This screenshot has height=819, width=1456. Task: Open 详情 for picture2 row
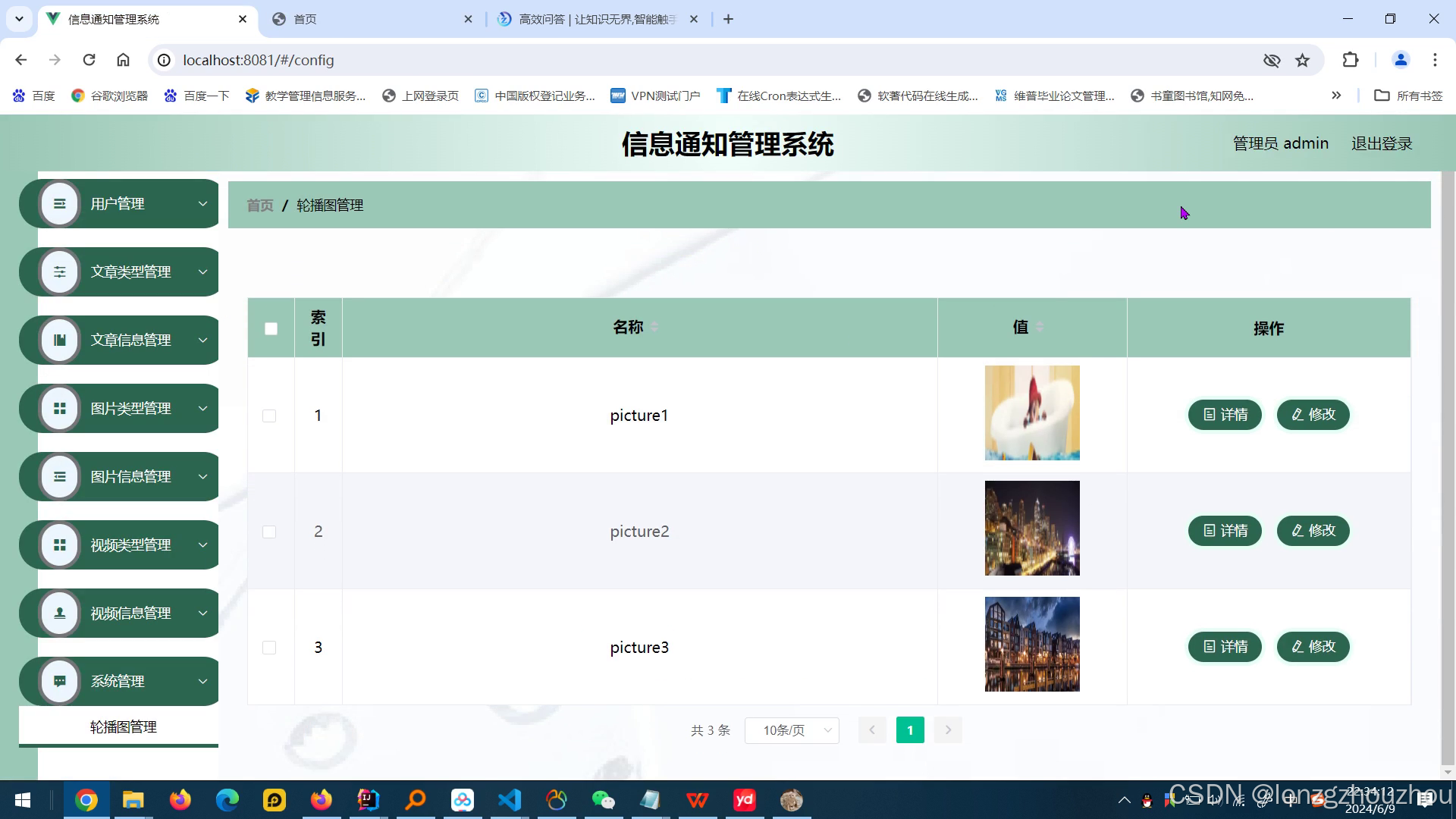(x=1225, y=531)
